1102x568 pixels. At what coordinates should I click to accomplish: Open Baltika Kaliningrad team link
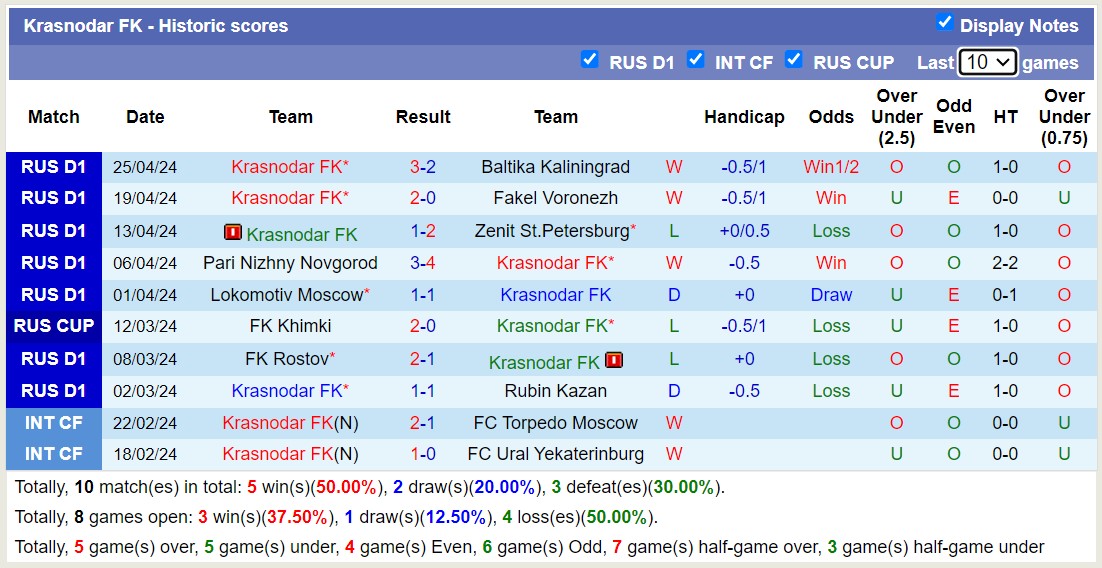[x=555, y=167]
